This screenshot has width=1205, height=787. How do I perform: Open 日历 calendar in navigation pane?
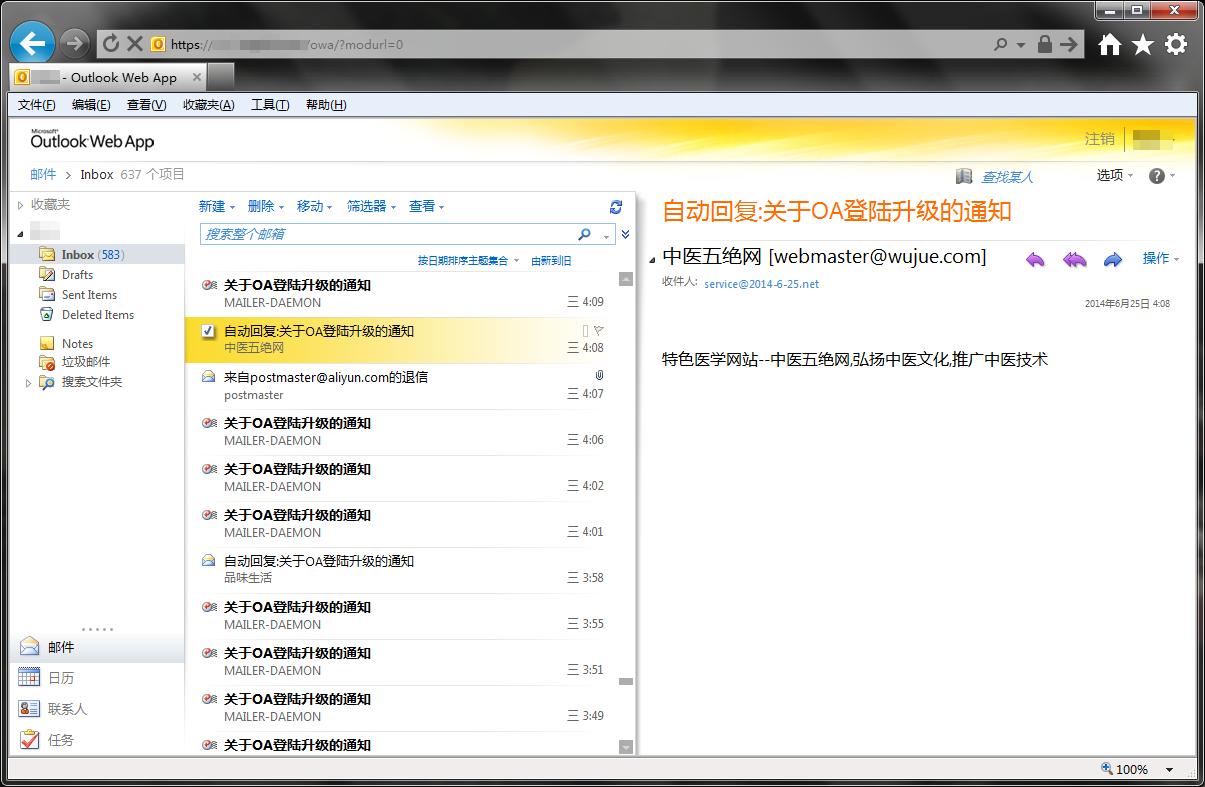coord(60,678)
